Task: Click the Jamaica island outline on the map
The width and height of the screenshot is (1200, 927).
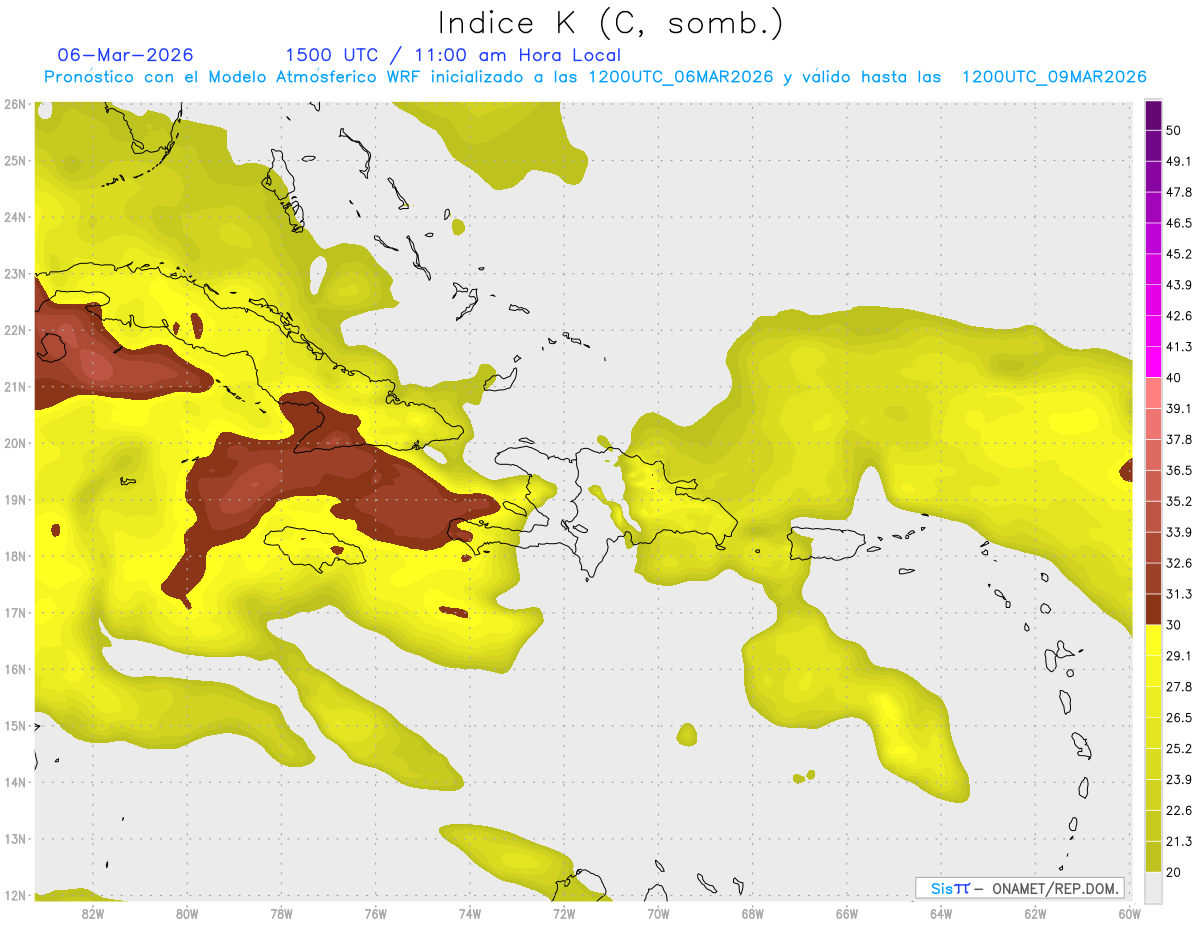Action: [314, 548]
